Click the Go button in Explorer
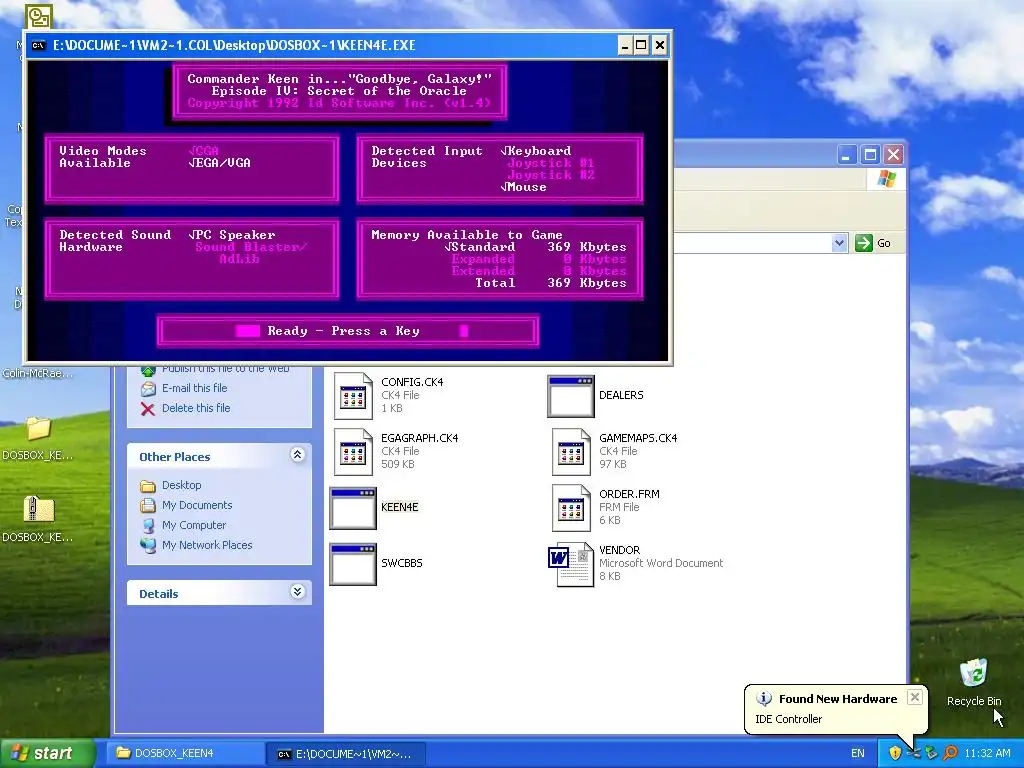Screen dimensions: 1024x768 (873, 243)
